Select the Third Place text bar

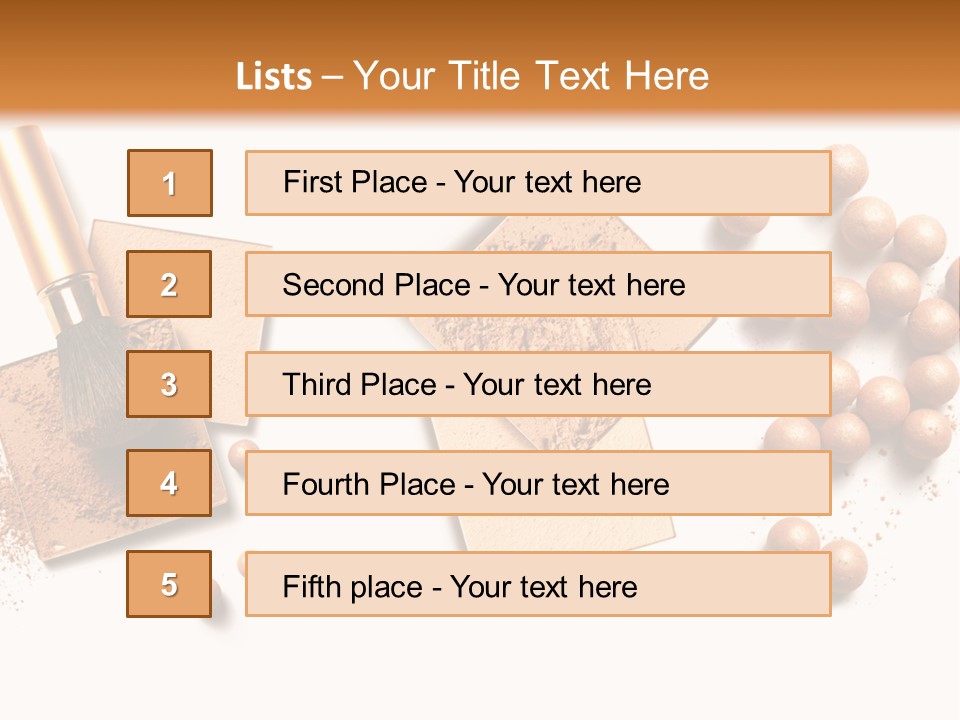(x=538, y=384)
